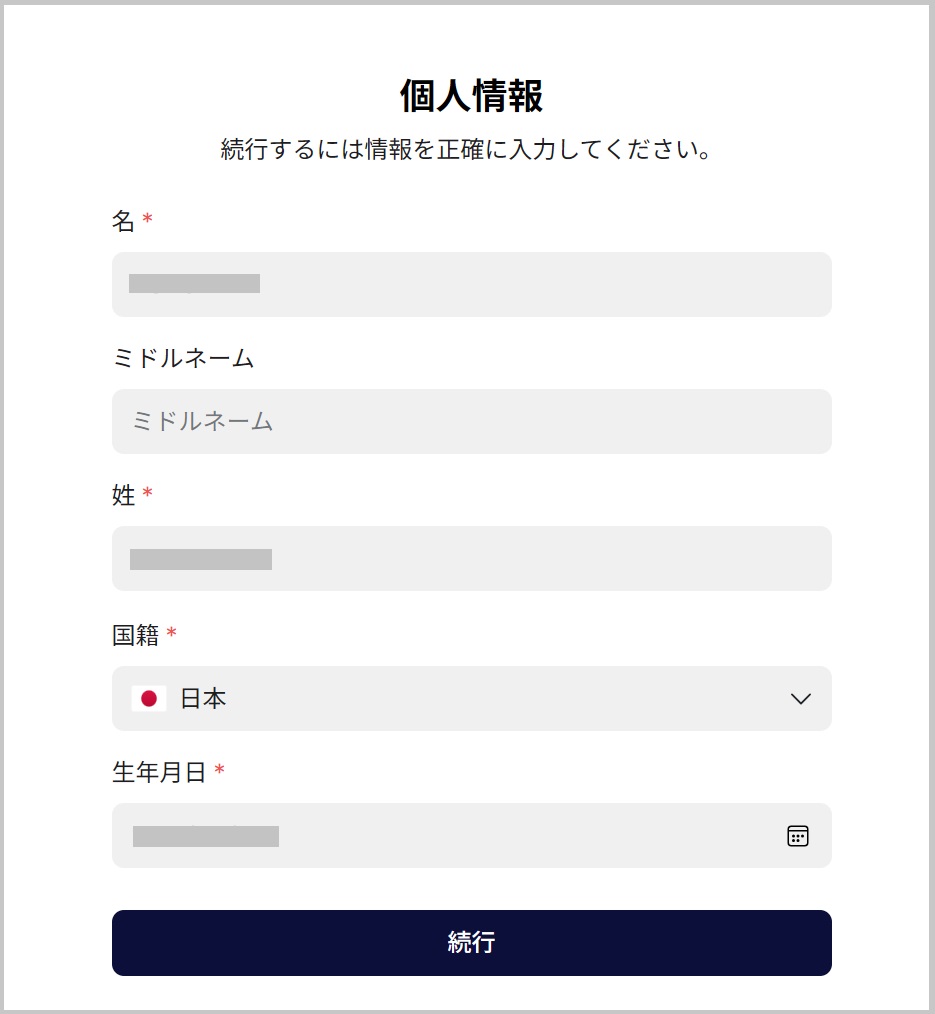
Task: Click the required asterisk next to 生年月日
Action: pos(220,771)
